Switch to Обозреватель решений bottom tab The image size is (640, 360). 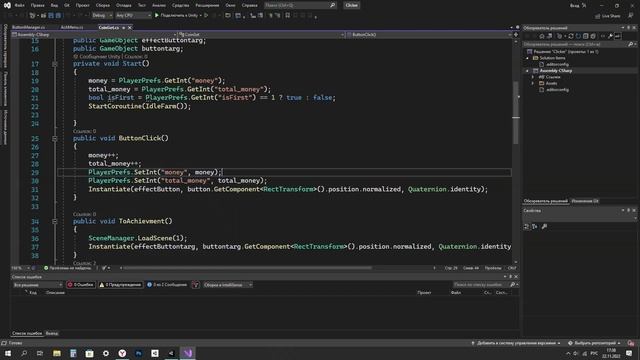(546, 201)
